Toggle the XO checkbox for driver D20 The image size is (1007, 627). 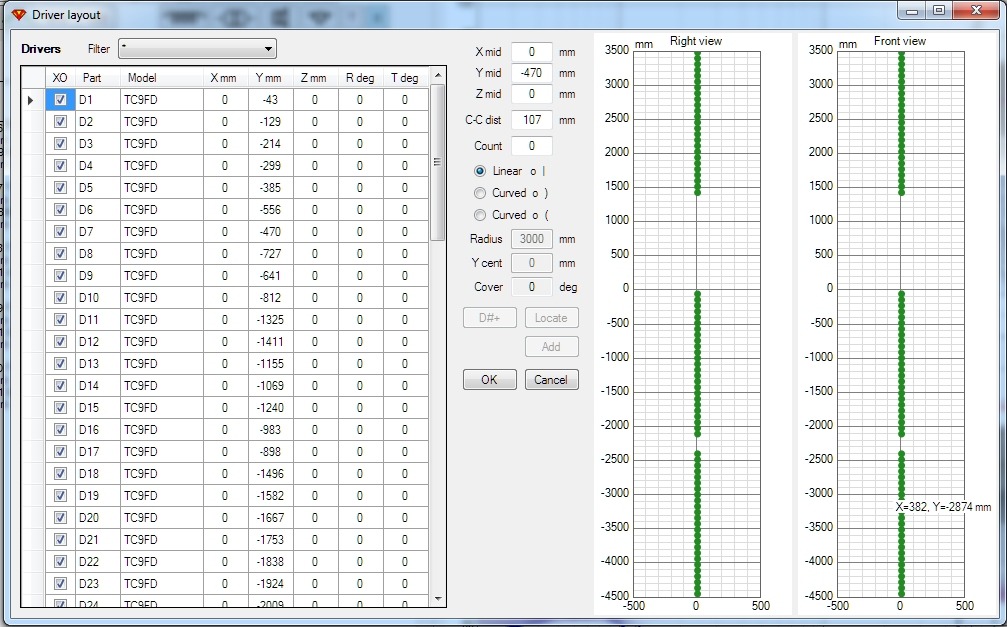click(60, 517)
